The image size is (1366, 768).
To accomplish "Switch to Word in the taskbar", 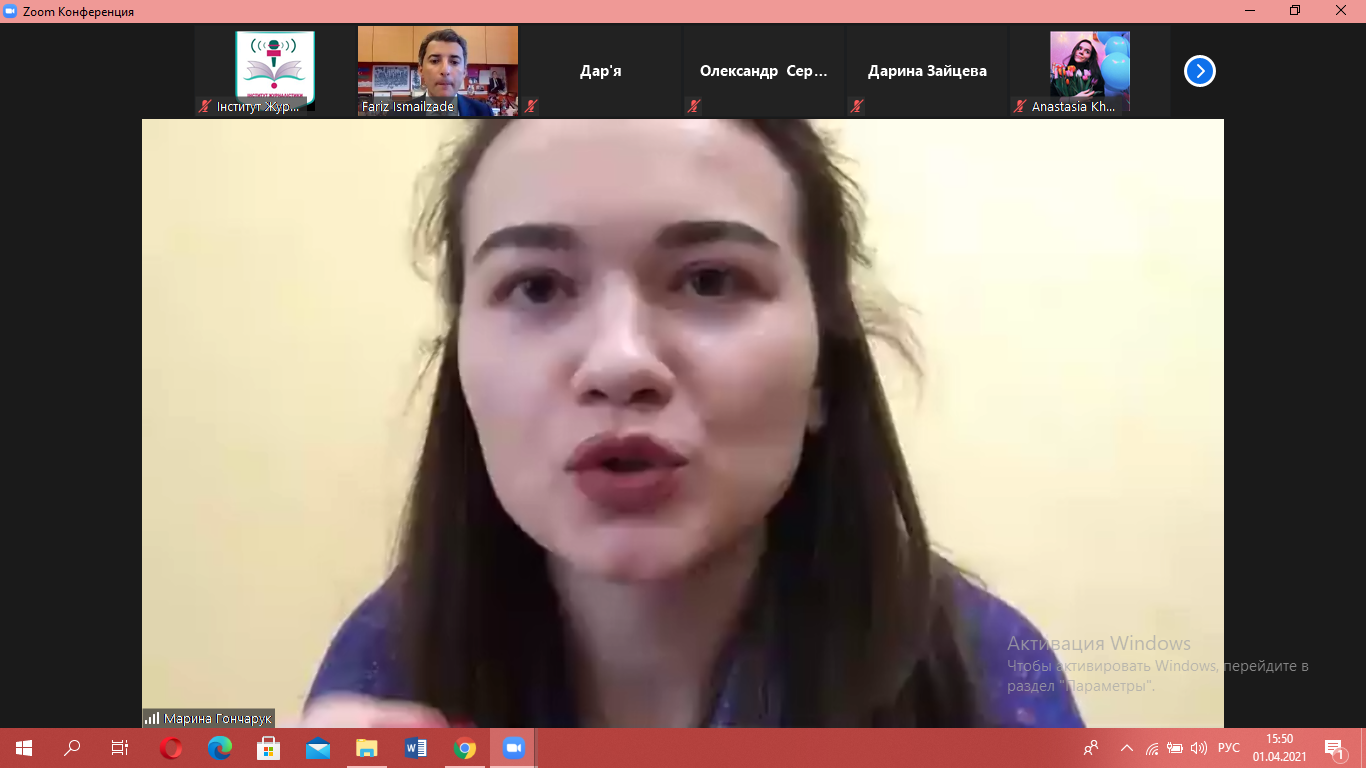I will (416, 748).
